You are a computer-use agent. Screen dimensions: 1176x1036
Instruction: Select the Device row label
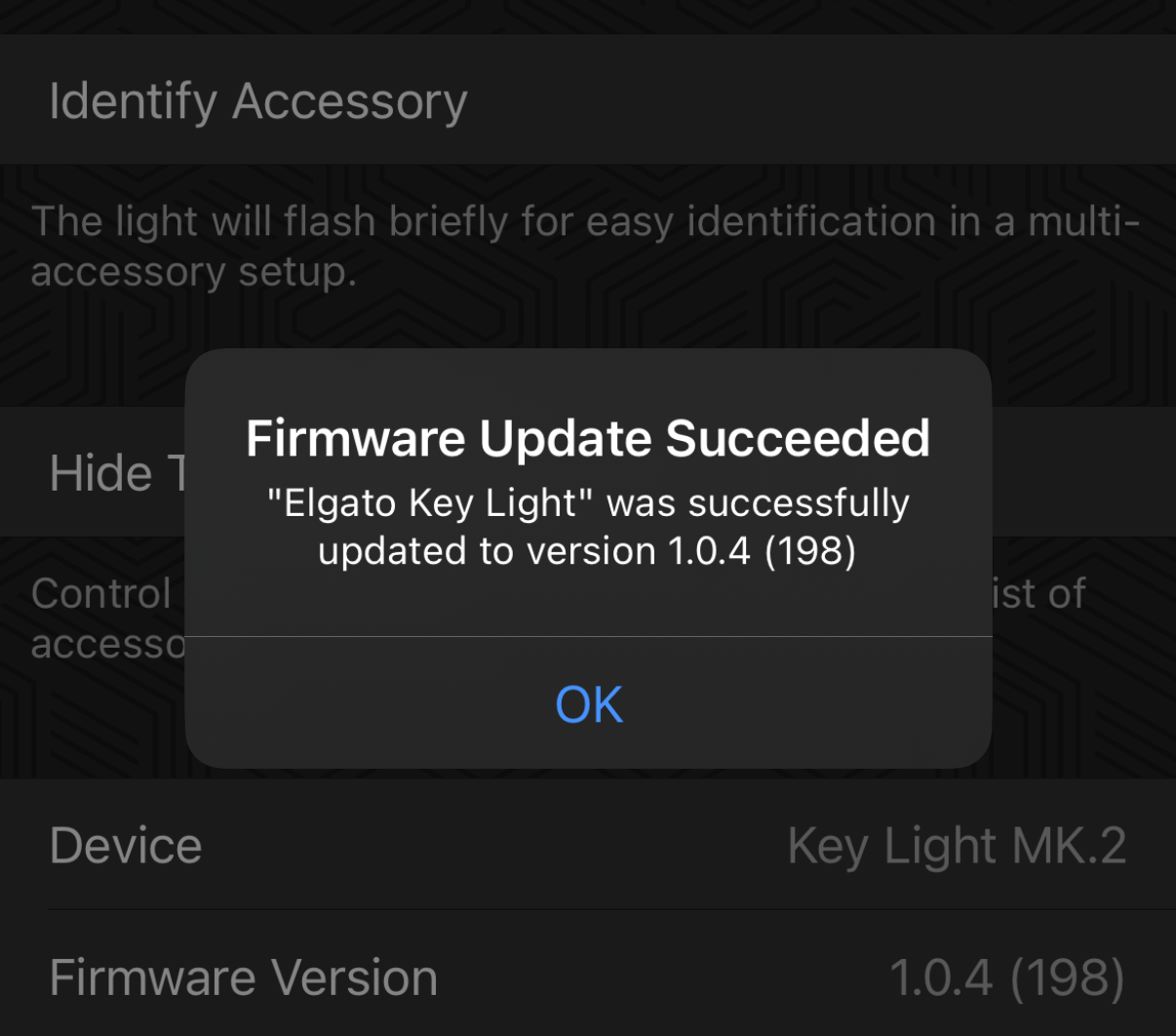[x=126, y=846]
